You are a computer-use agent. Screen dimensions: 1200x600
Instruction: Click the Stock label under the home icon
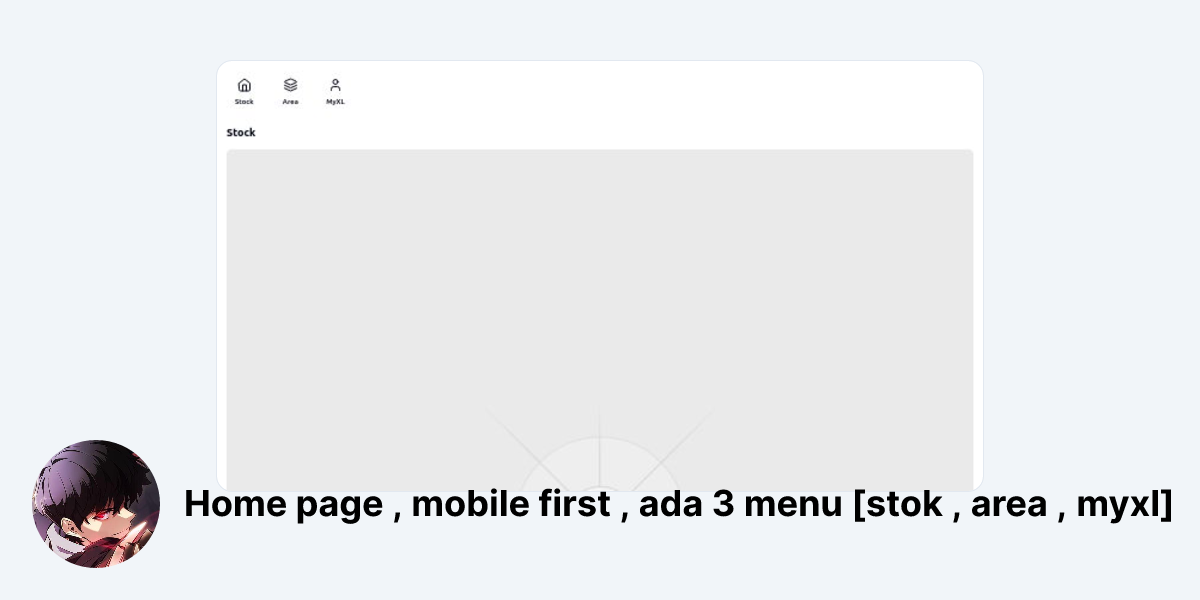click(x=244, y=101)
